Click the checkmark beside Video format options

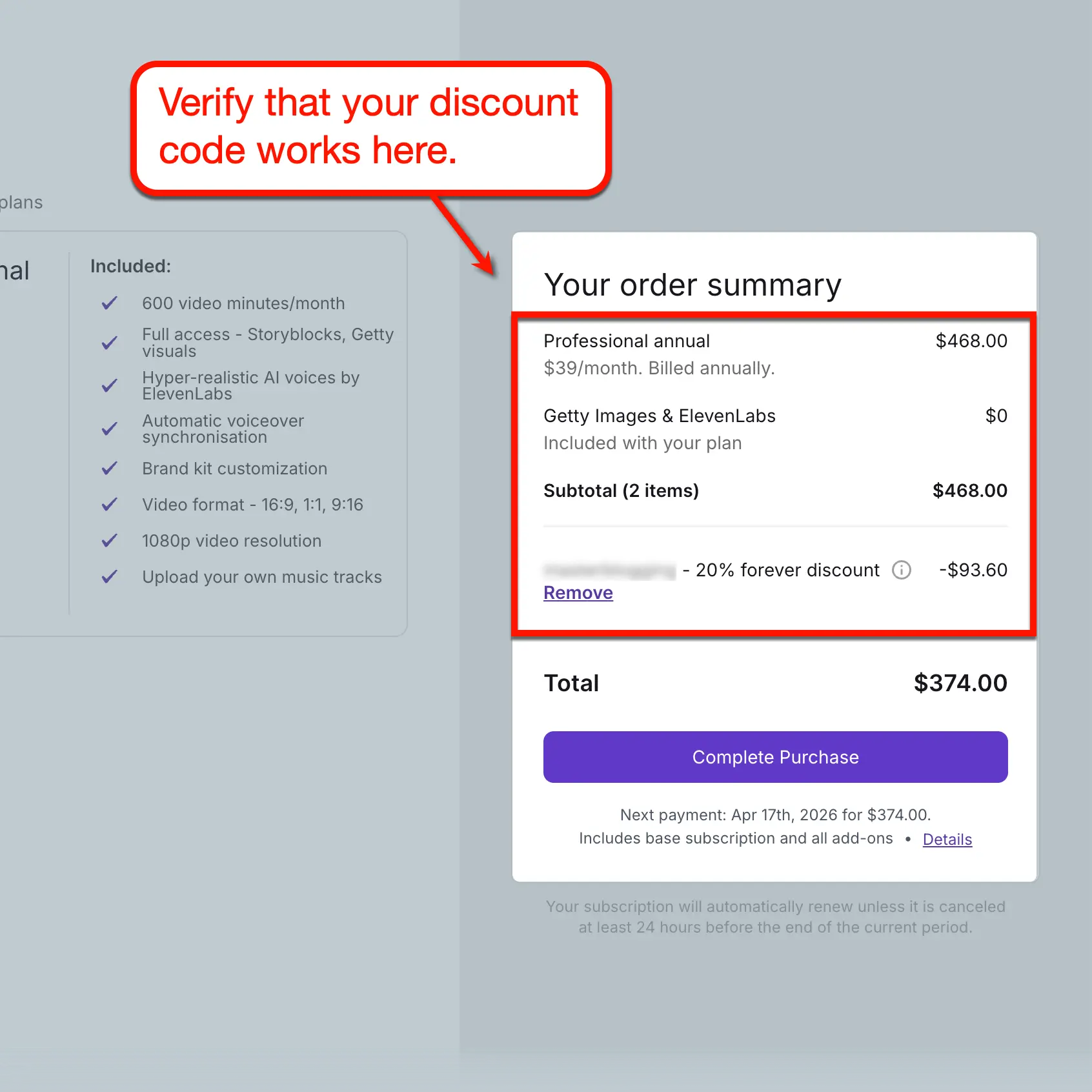(x=110, y=505)
